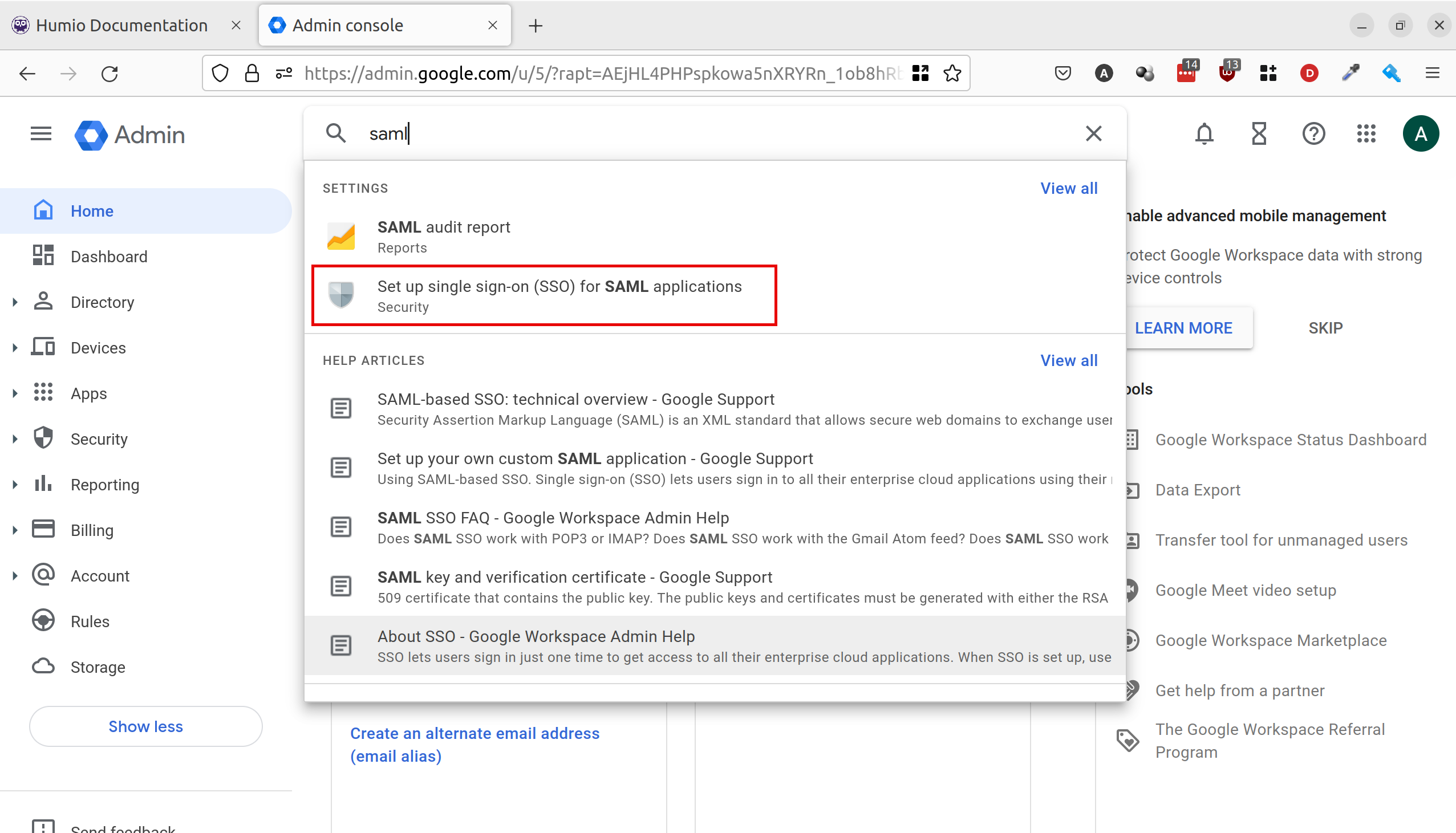
Task: Open the Admin console navigation menu
Action: (x=40, y=133)
